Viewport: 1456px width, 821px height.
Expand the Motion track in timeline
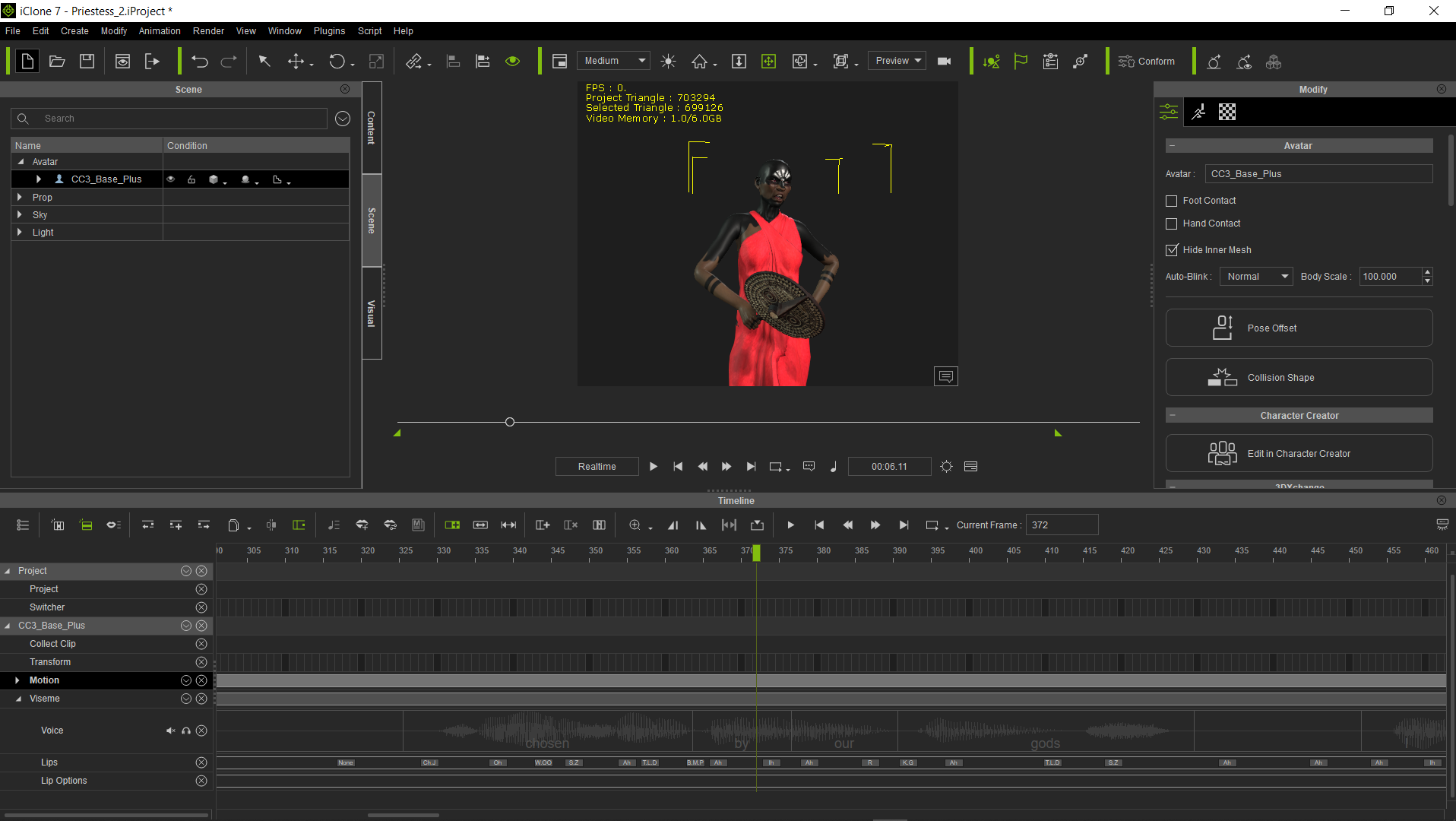point(17,680)
